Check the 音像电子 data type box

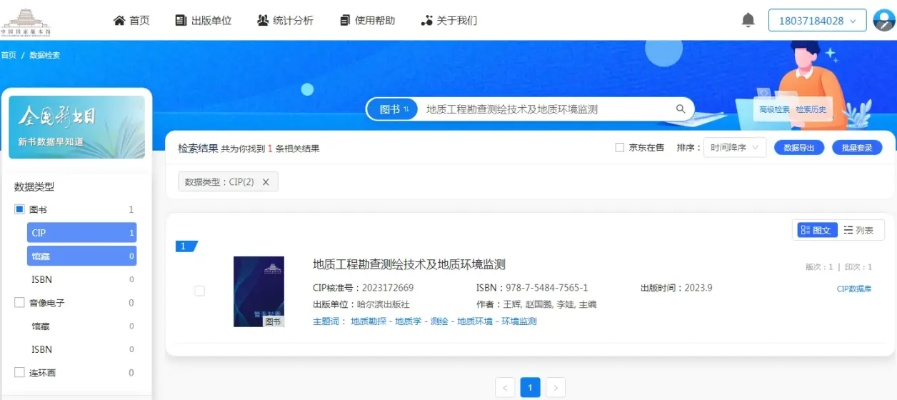point(19,302)
